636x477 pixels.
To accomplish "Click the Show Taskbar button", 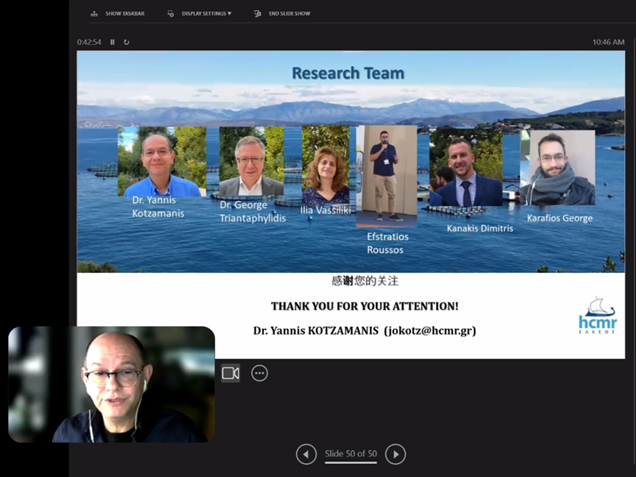I will pyautogui.click(x=118, y=13).
